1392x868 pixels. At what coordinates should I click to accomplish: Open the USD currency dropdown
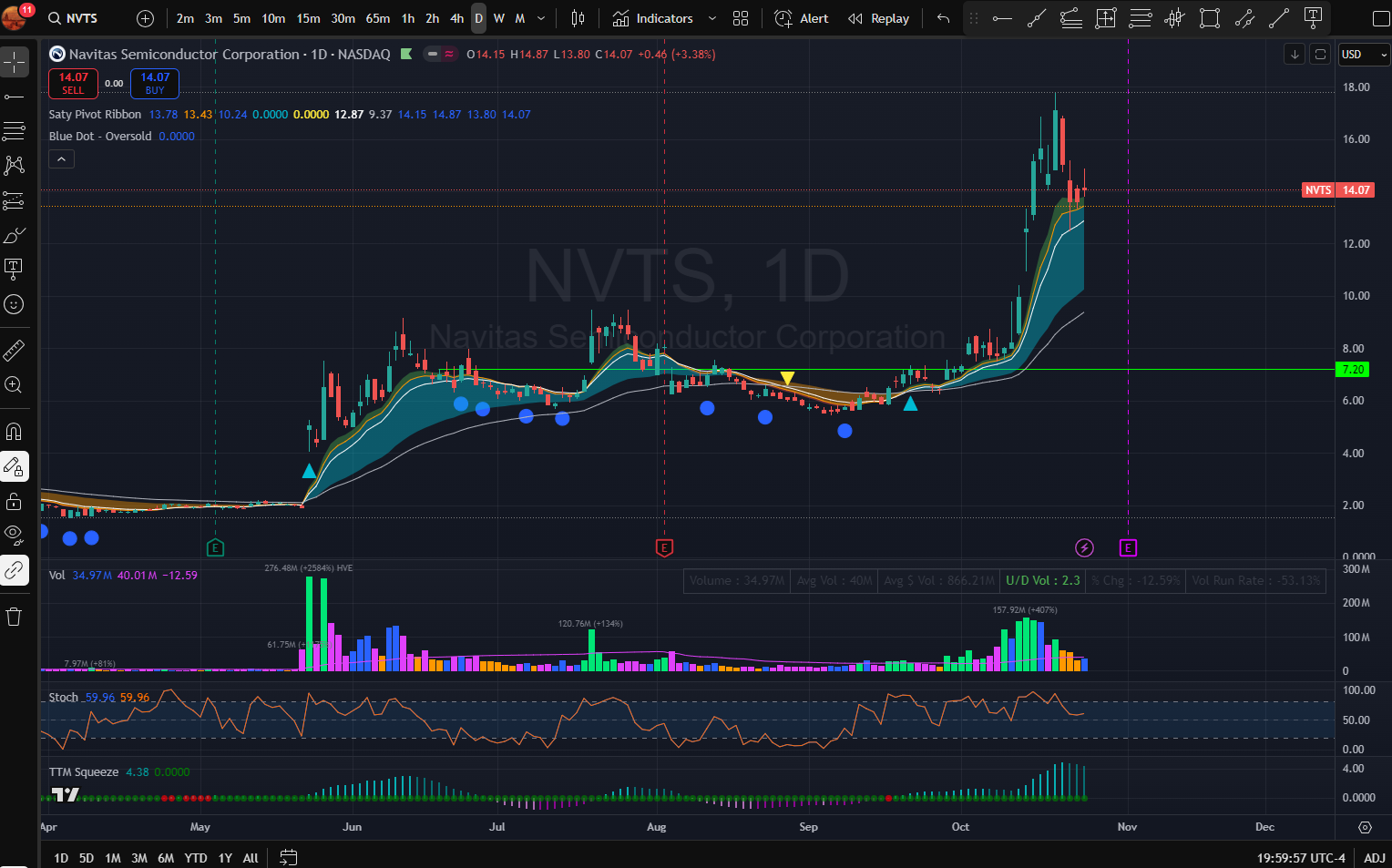coord(1364,55)
